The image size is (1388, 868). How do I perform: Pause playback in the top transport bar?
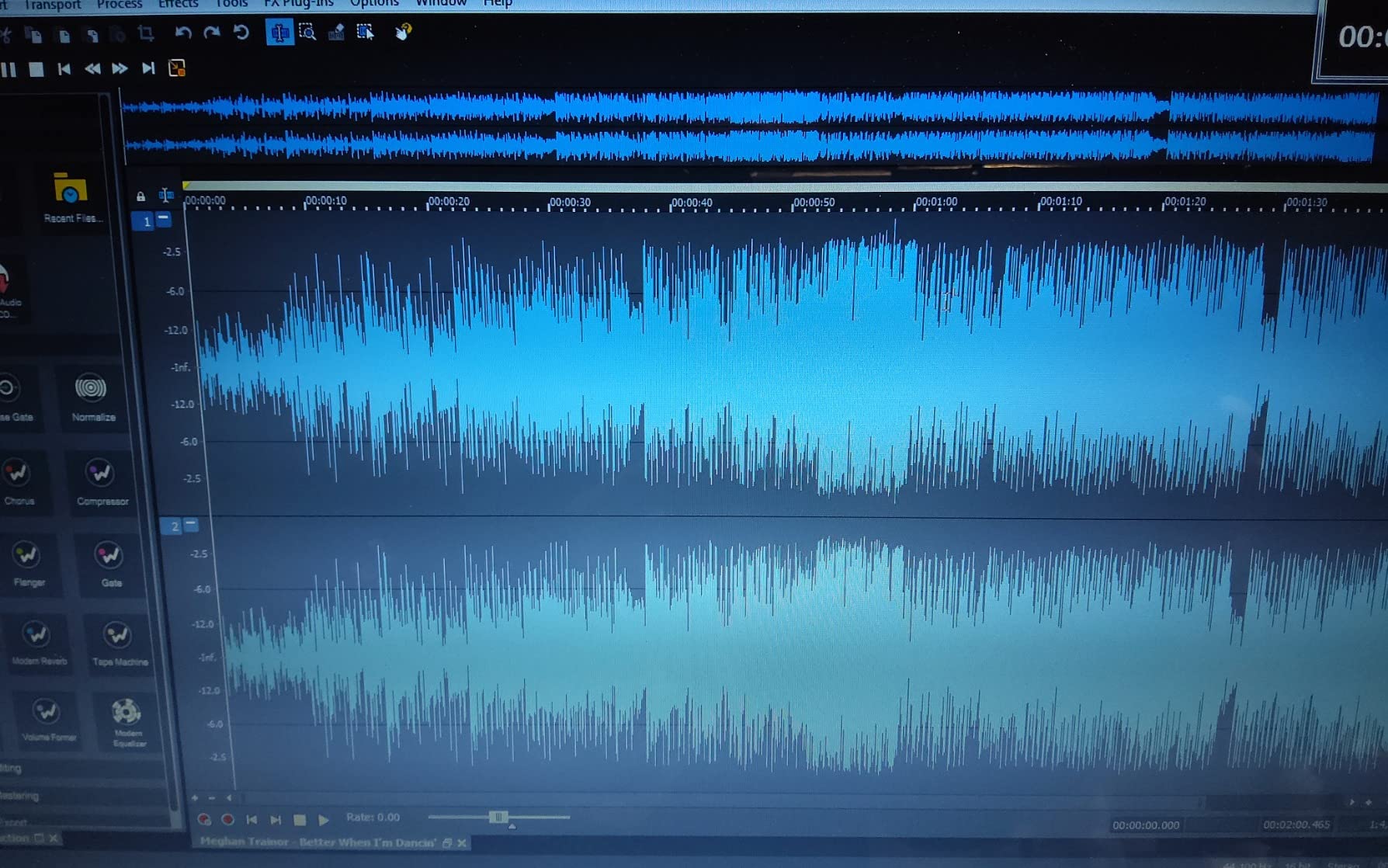tap(9, 69)
